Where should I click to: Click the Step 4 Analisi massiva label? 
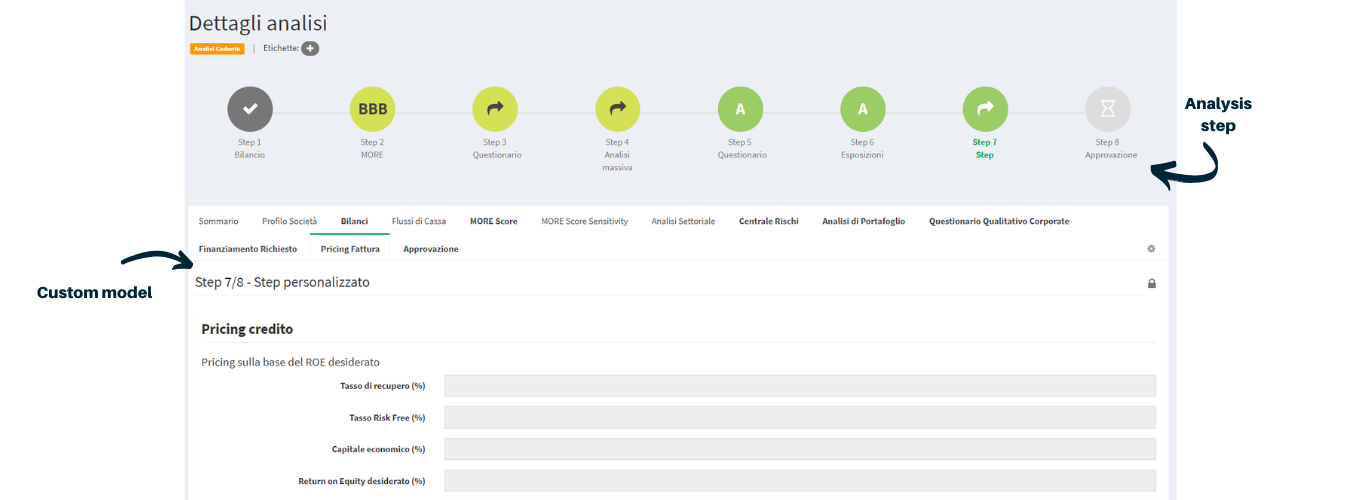point(617,155)
